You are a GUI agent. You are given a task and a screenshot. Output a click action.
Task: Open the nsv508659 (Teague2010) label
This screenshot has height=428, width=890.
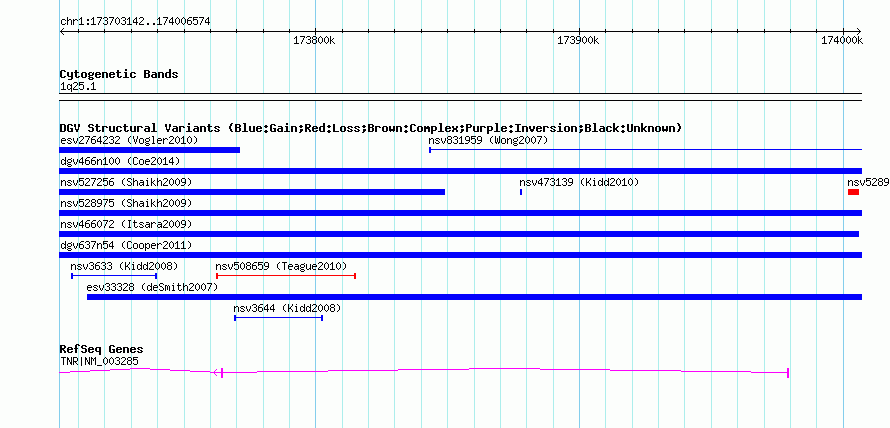[x=281, y=266]
